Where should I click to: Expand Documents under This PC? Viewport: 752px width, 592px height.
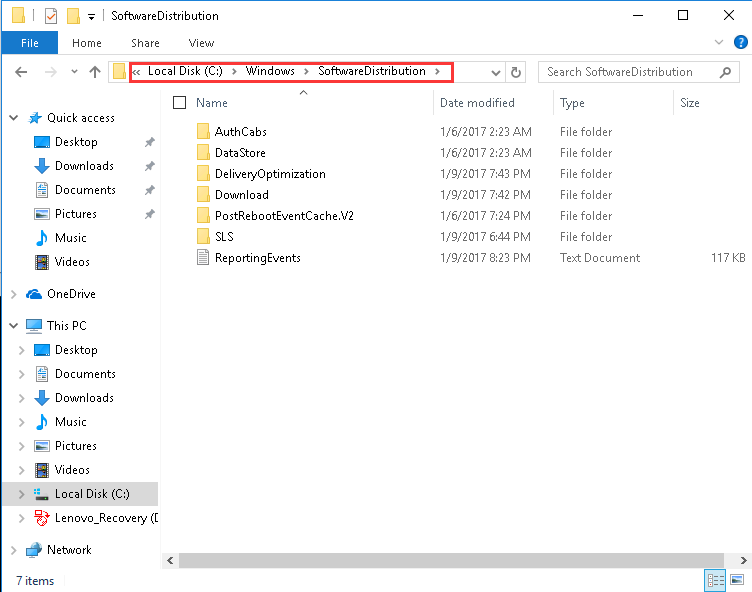coord(22,374)
